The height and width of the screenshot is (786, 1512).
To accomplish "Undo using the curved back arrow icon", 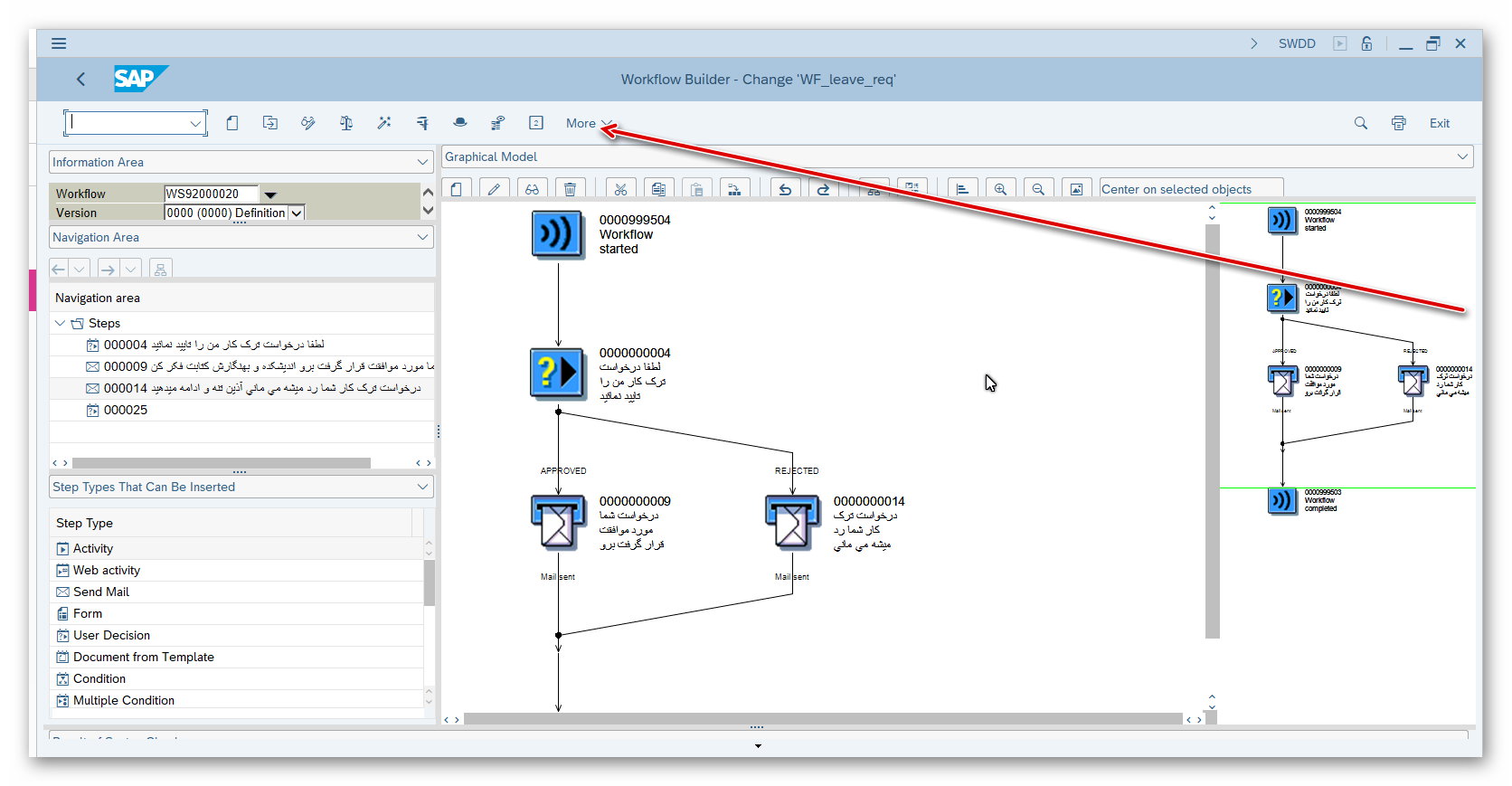I will coord(785,189).
